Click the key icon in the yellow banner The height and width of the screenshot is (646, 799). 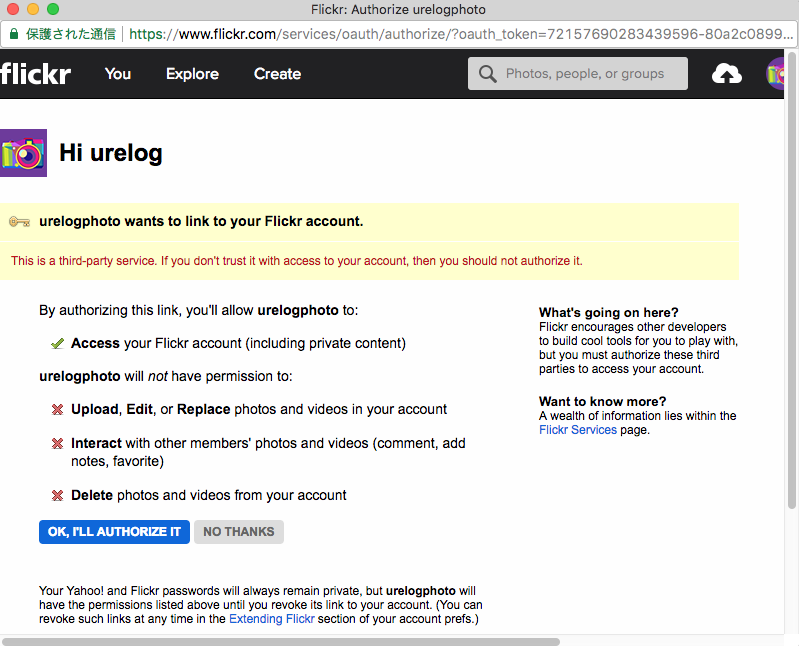[x=19, y=222]
